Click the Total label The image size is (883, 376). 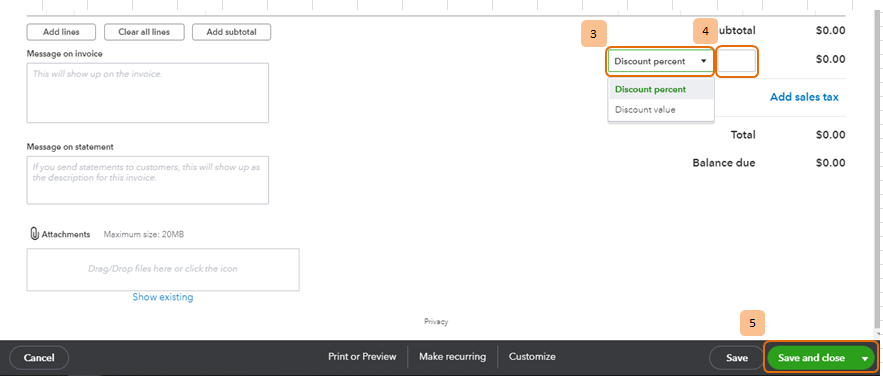tap(743, 135)
